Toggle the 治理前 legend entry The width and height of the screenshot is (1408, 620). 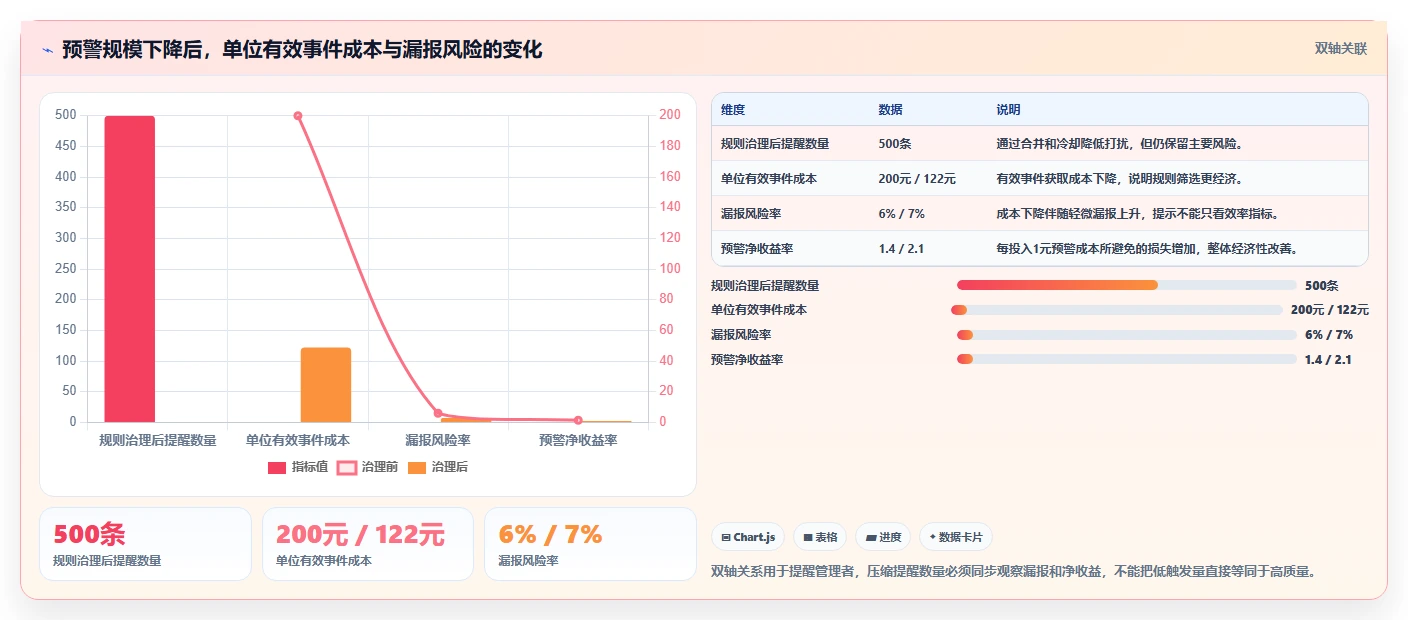pyautogui.click(x=367, y=467)
